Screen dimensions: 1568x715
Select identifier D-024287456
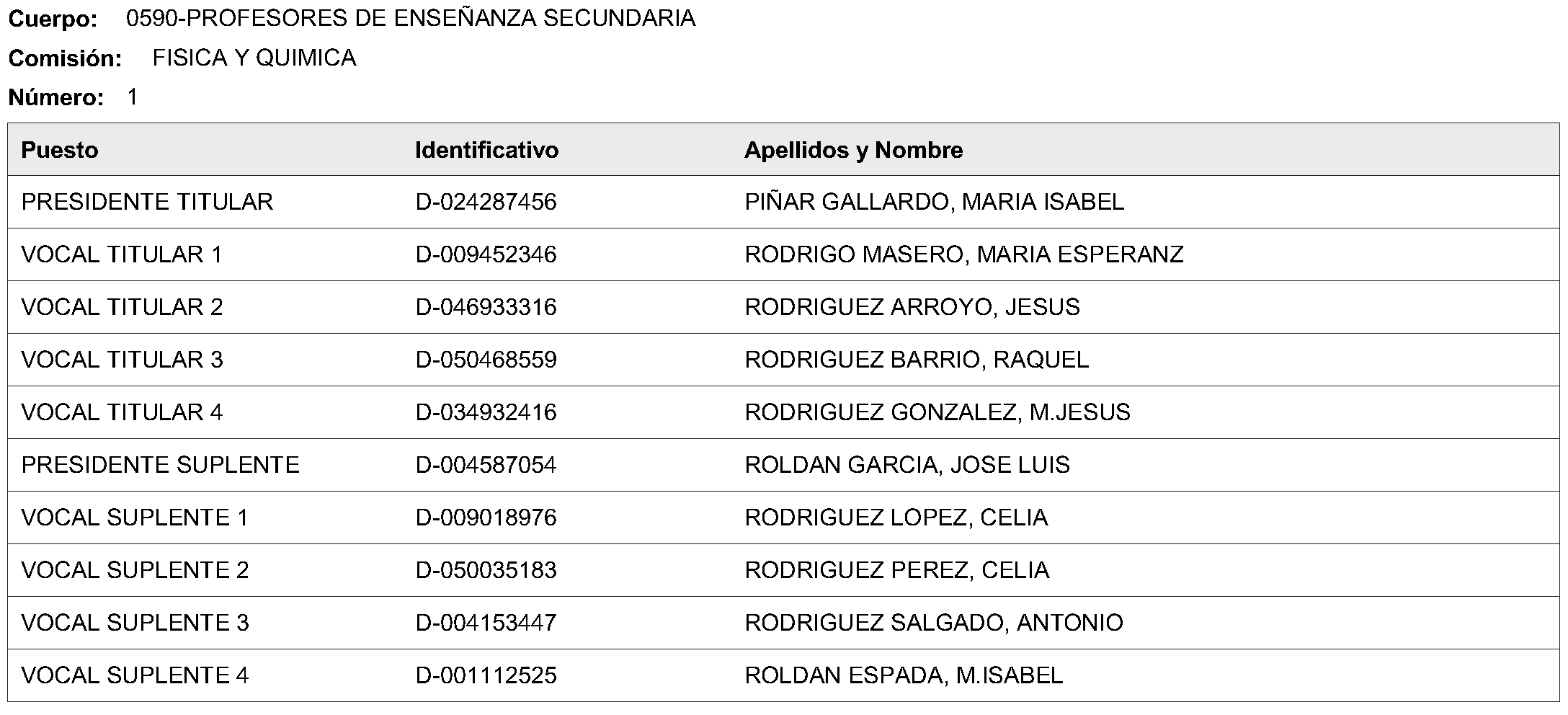[x=486, y=202]
